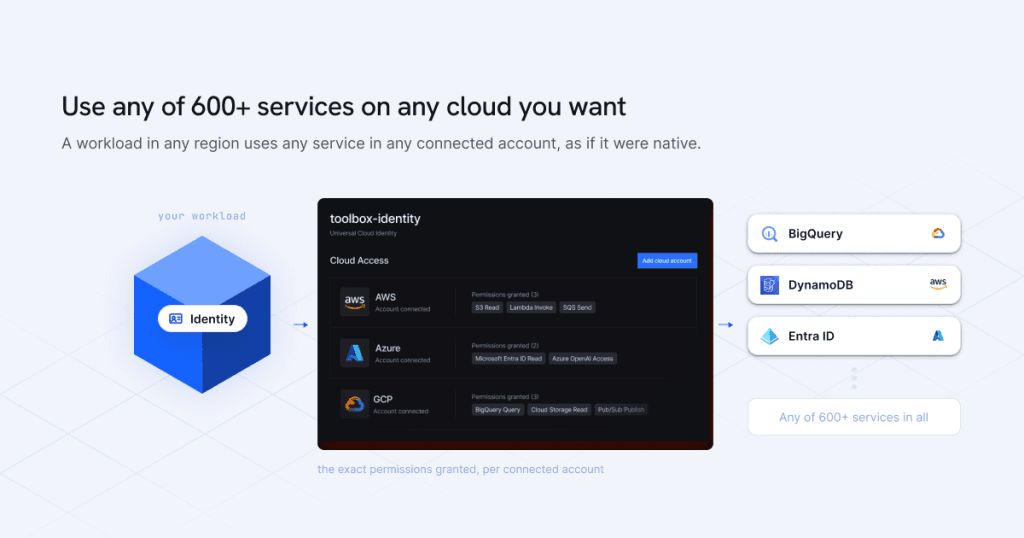
Task: Click the Cloud Access section heading
Action: click(359, 261)
